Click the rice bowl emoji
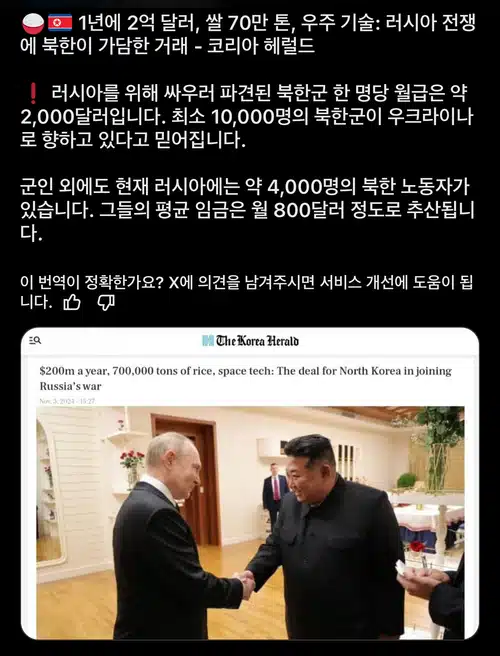This screenshot has height=656, width=500. pyautogui.click(x=33, y=23)
